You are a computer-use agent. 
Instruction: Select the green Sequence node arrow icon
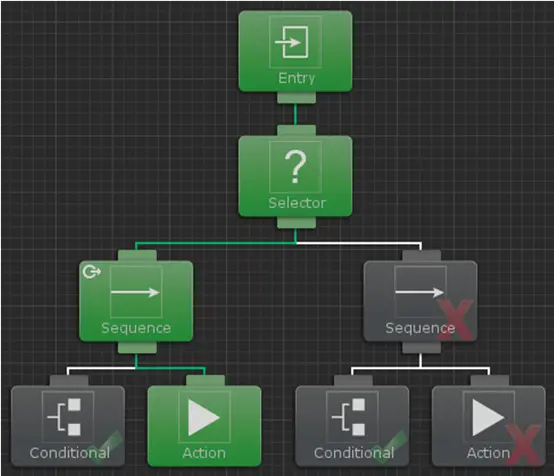tap(136, 292)
